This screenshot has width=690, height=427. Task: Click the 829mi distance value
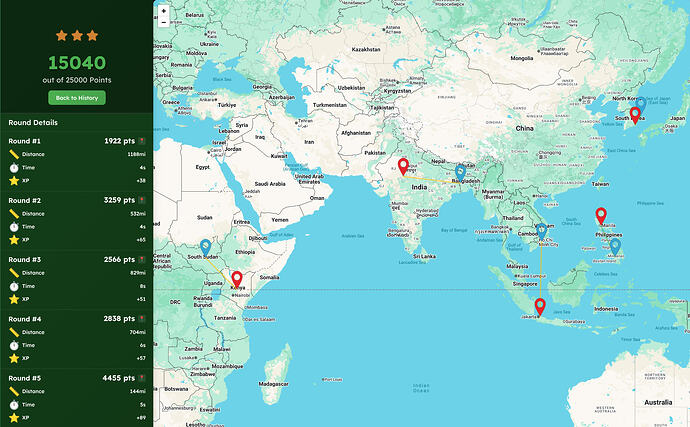tap(138, 273)
